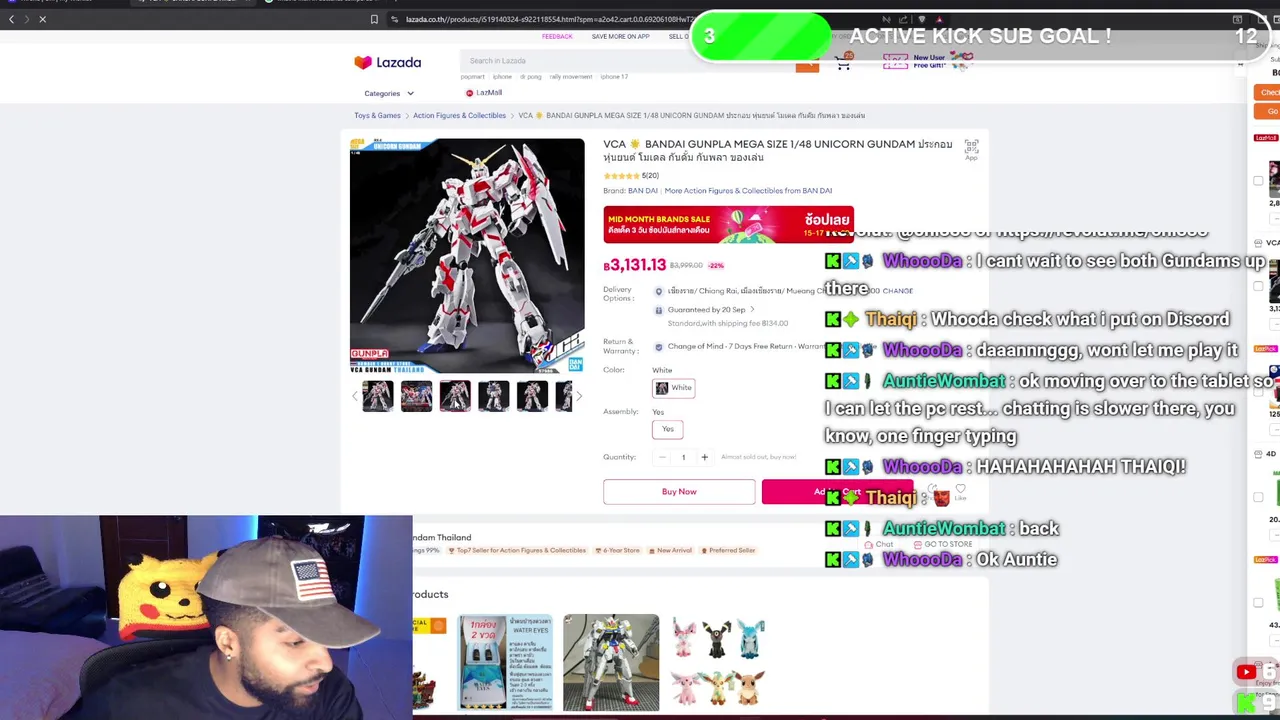Viewport: 1280px width, 720px height.
Task: Click rally movement suggested search term
Action: pyautogui.click(x=570, y=77)
